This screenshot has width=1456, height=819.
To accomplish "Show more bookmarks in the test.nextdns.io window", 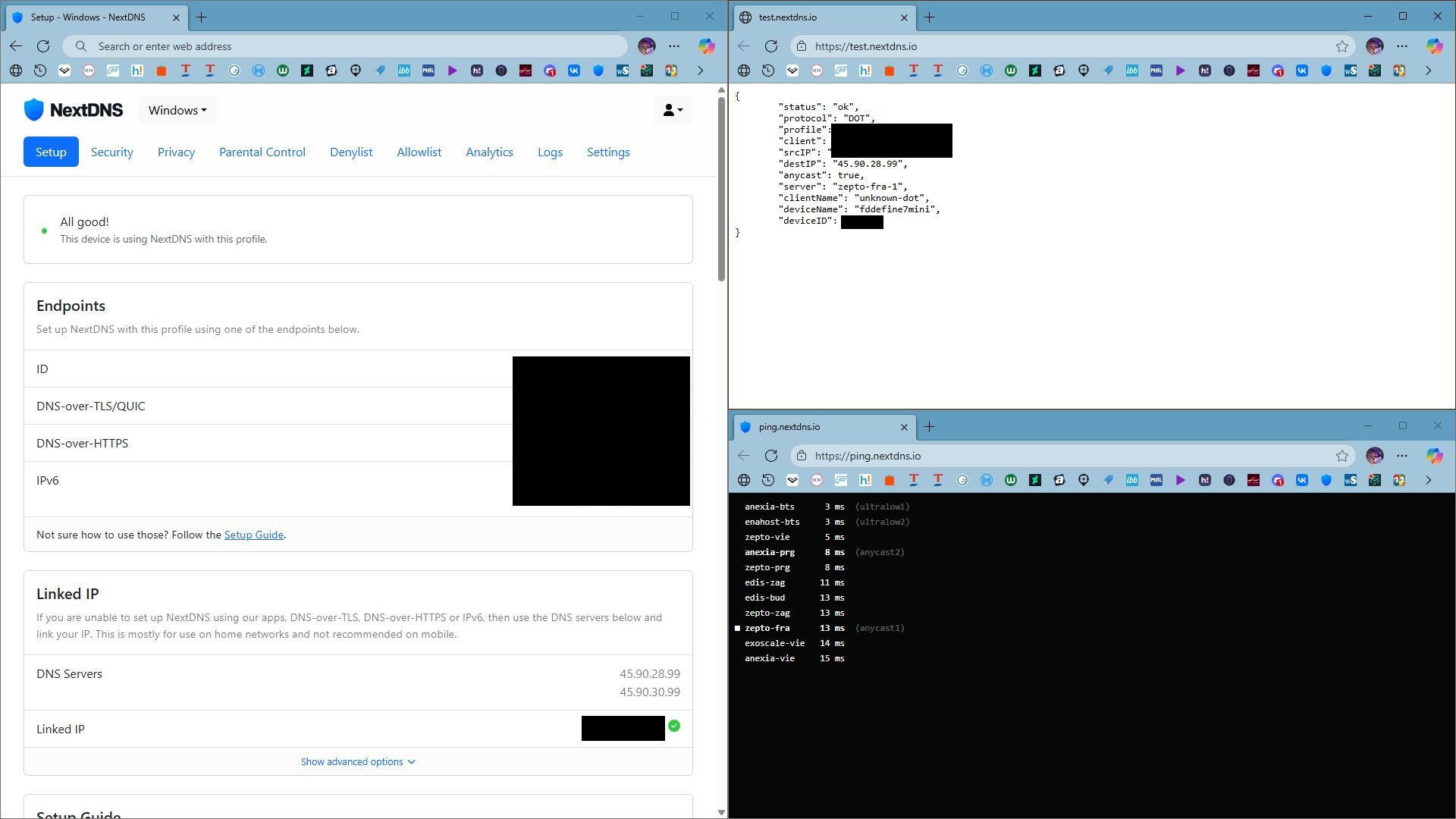I will click(1428, 71).
